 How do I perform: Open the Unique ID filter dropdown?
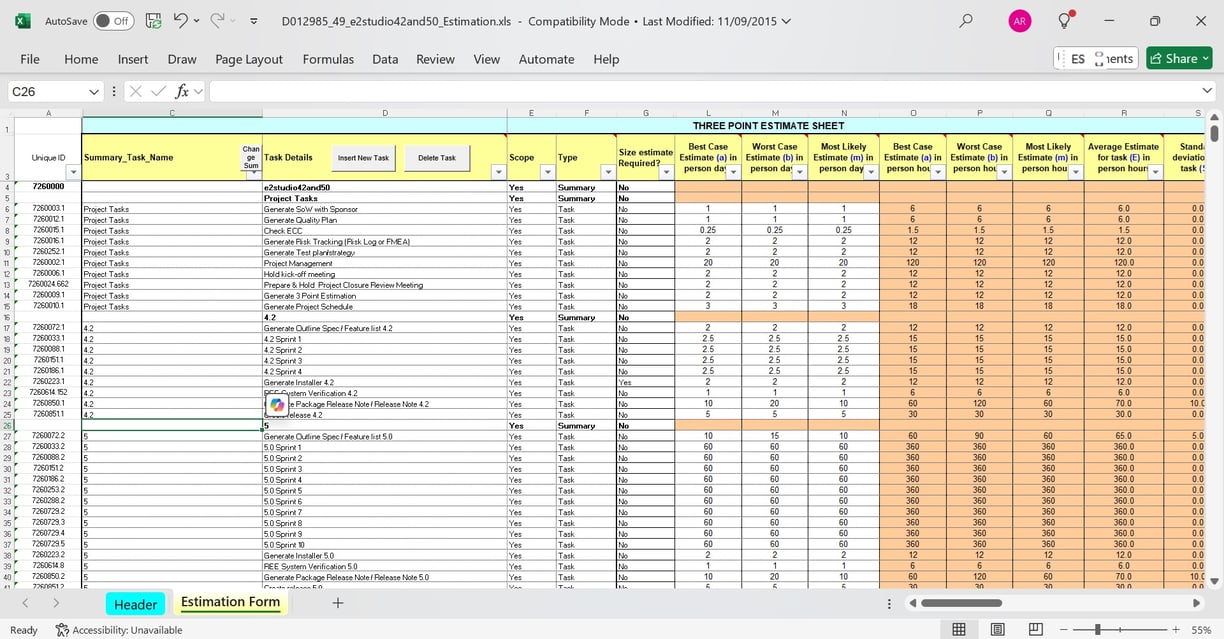pos(73,173)
